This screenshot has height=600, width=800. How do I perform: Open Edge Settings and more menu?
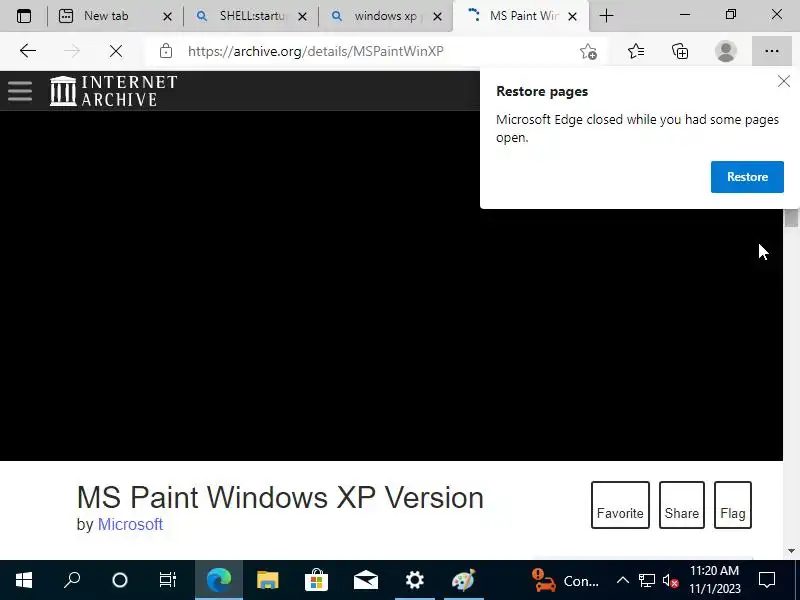coord(771,51)
